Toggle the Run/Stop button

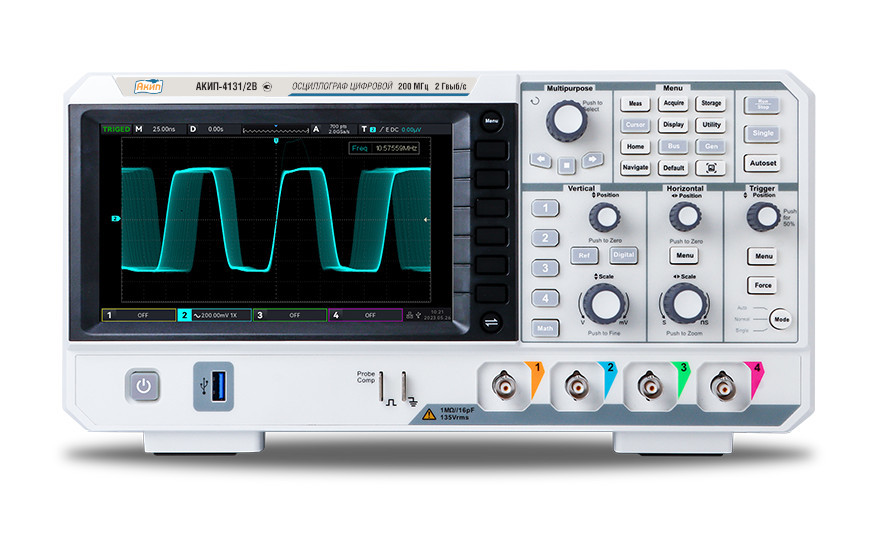(762, 103)
